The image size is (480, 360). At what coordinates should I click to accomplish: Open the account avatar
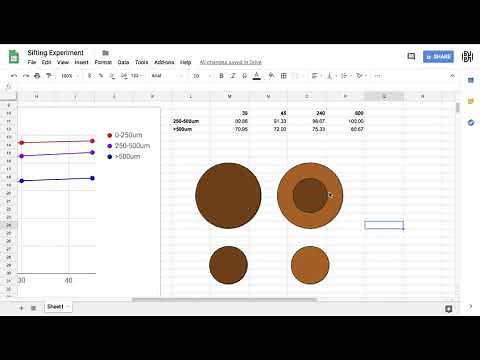[x=467, y=57]
